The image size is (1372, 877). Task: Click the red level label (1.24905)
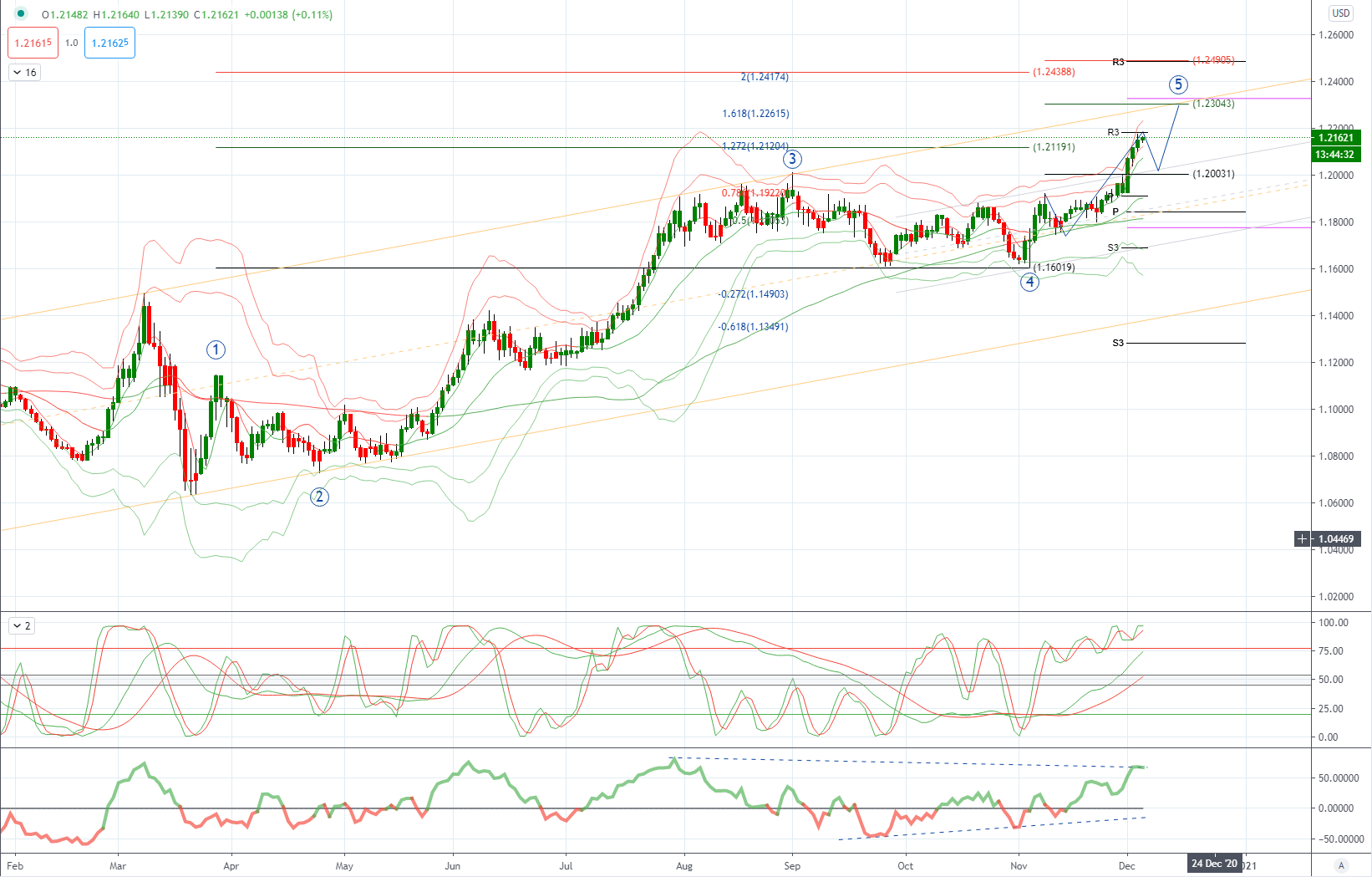(1213, 60)
